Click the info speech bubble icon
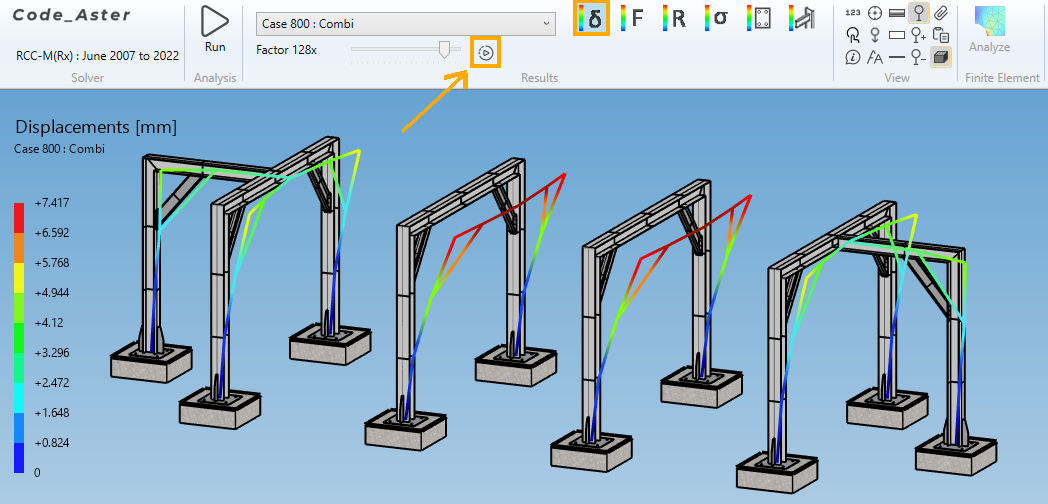Image resolution: width=1048 pixels, height=504 pixels. 853,57
